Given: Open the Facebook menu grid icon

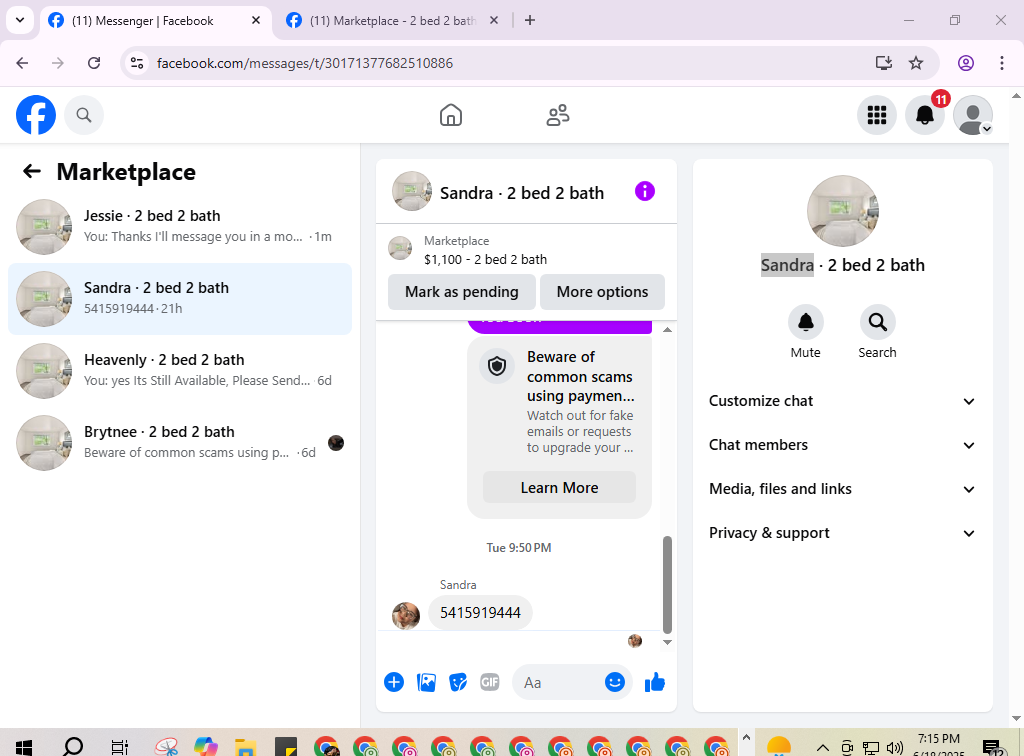Looking at the screenshot, I should 876,115.
